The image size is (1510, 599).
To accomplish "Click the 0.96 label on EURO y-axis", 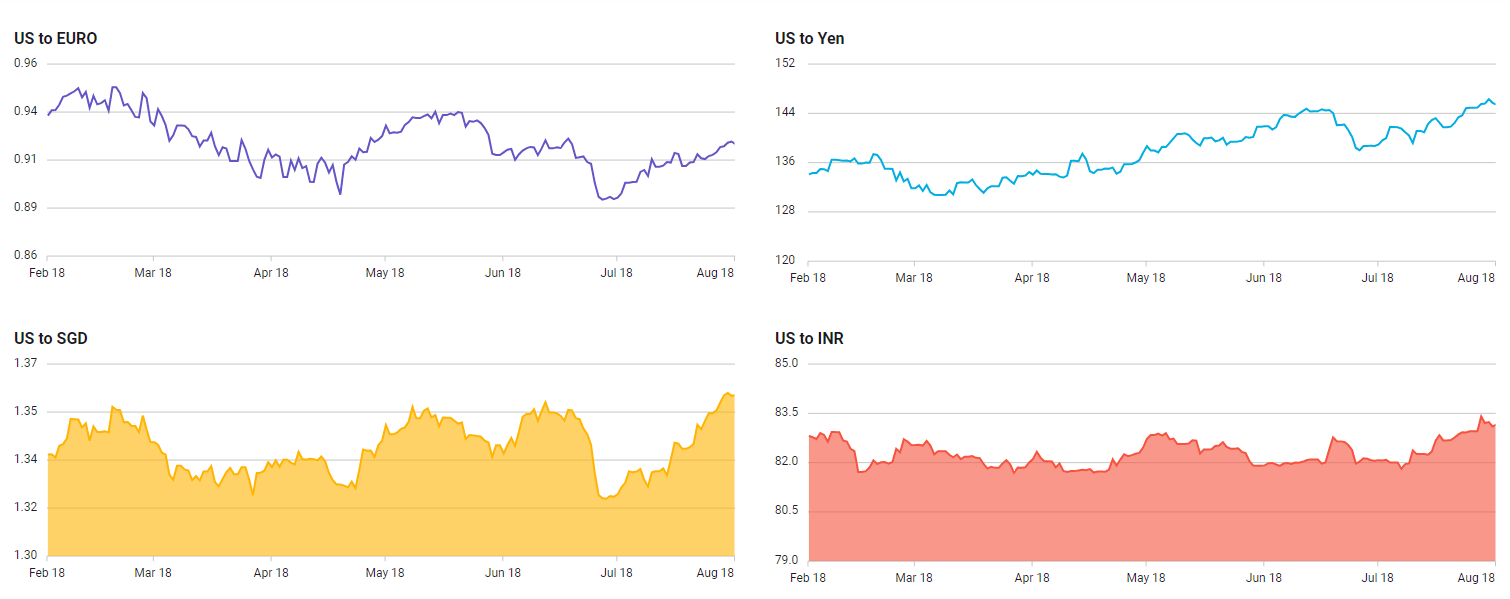I will (x=25, y=64).
